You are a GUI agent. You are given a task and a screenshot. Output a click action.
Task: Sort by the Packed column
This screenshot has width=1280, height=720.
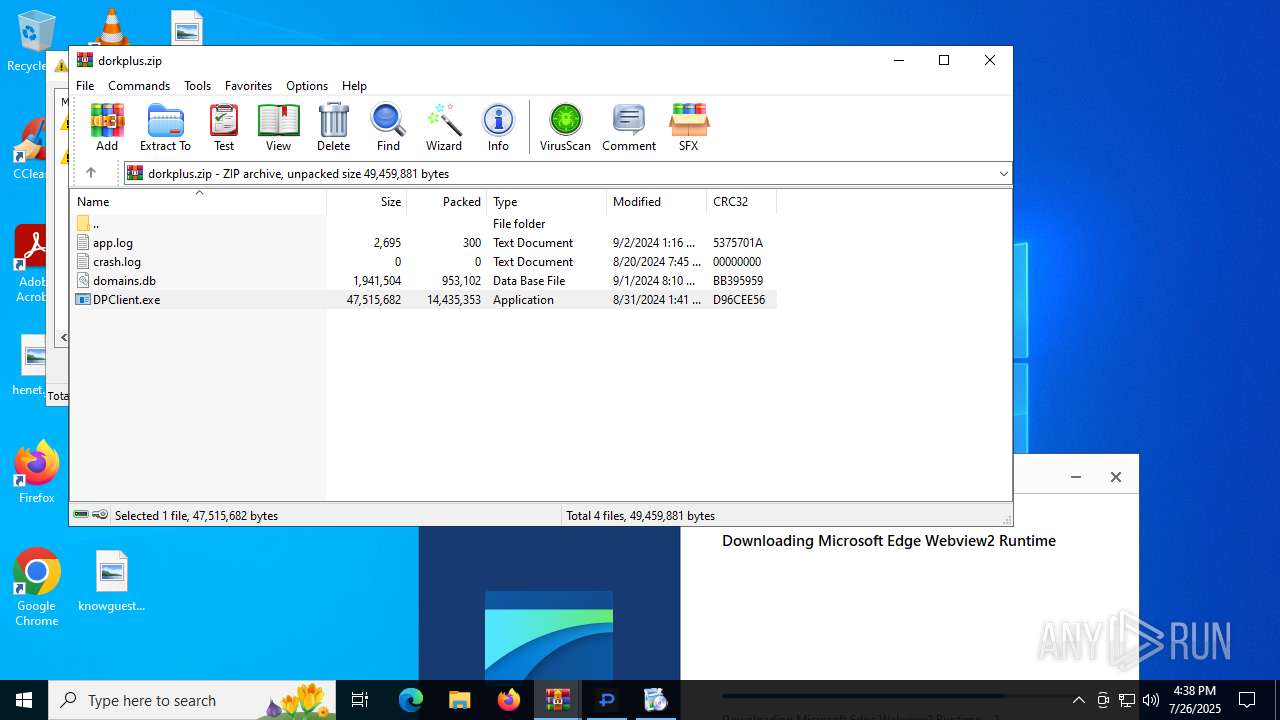point(446,202)
